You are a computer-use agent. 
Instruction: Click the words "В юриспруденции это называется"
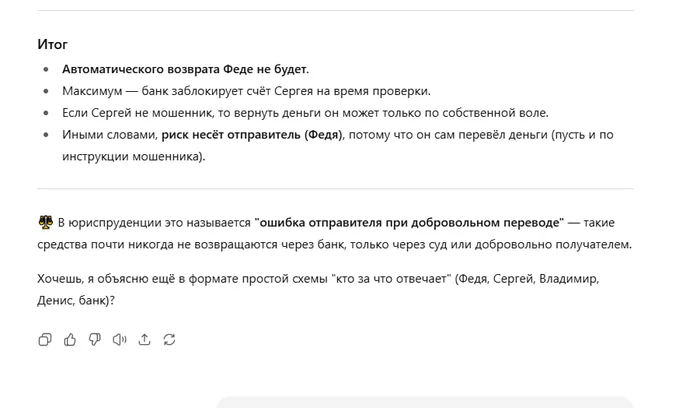click(x=154, y=221)
